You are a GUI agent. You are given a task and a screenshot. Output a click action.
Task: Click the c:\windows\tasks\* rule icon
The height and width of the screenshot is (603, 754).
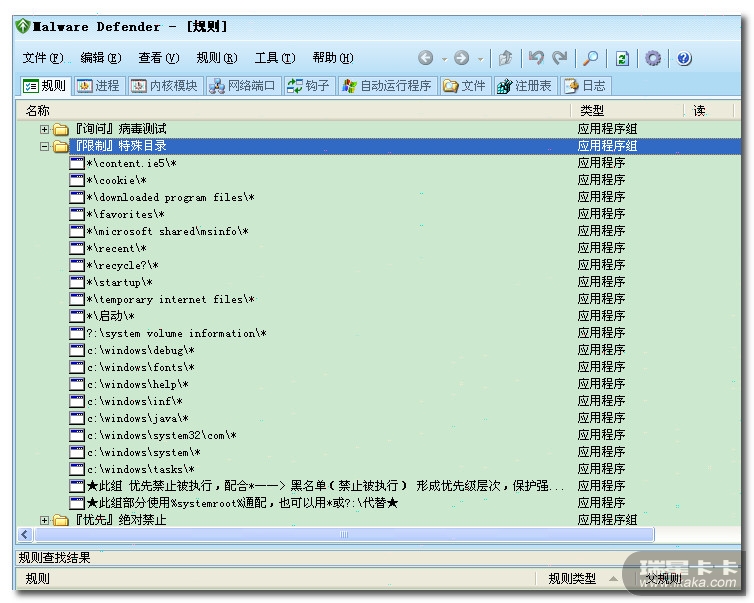coord(77,469)
